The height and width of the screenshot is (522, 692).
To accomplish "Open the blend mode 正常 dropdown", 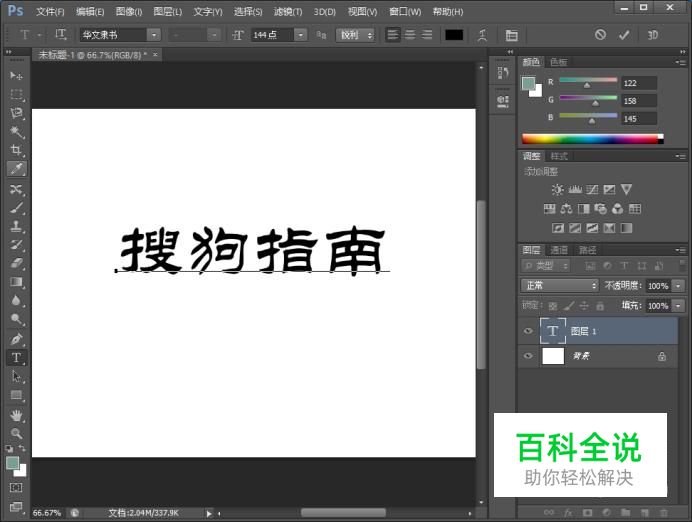I will click(x=559, y=285).
